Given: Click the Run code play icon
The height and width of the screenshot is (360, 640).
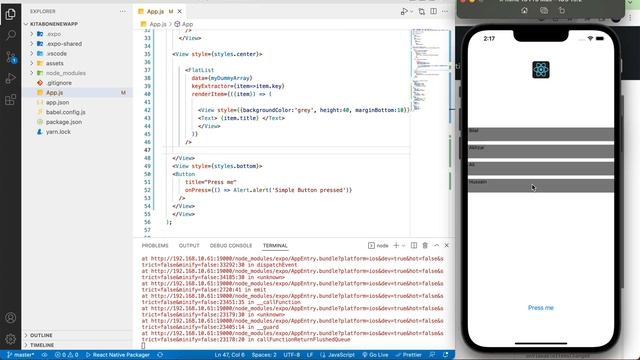Looking at the screenshot, I should click(404, 11).
